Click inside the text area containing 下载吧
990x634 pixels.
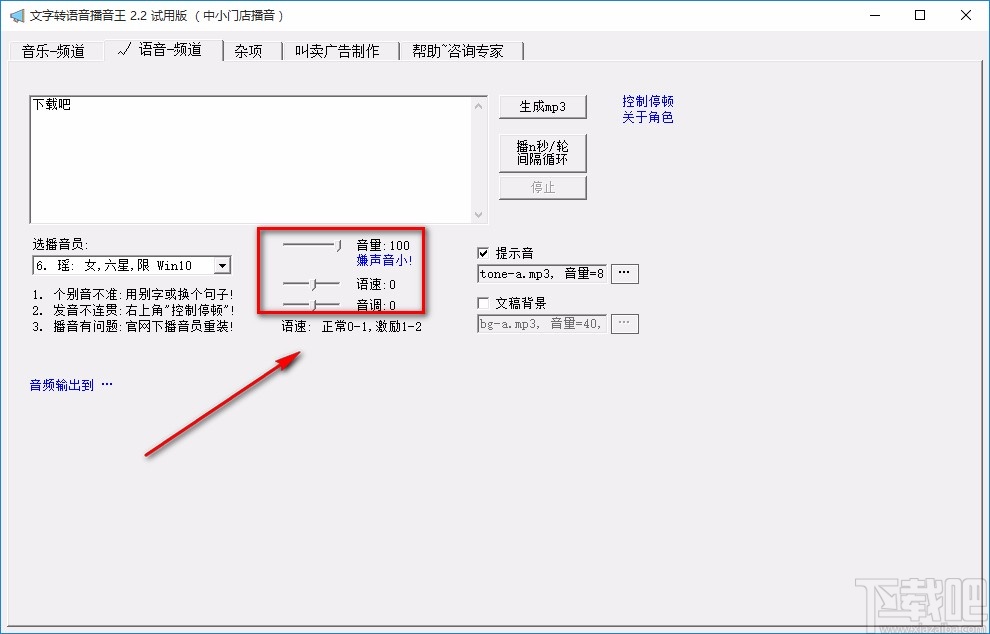pos(250,155)
